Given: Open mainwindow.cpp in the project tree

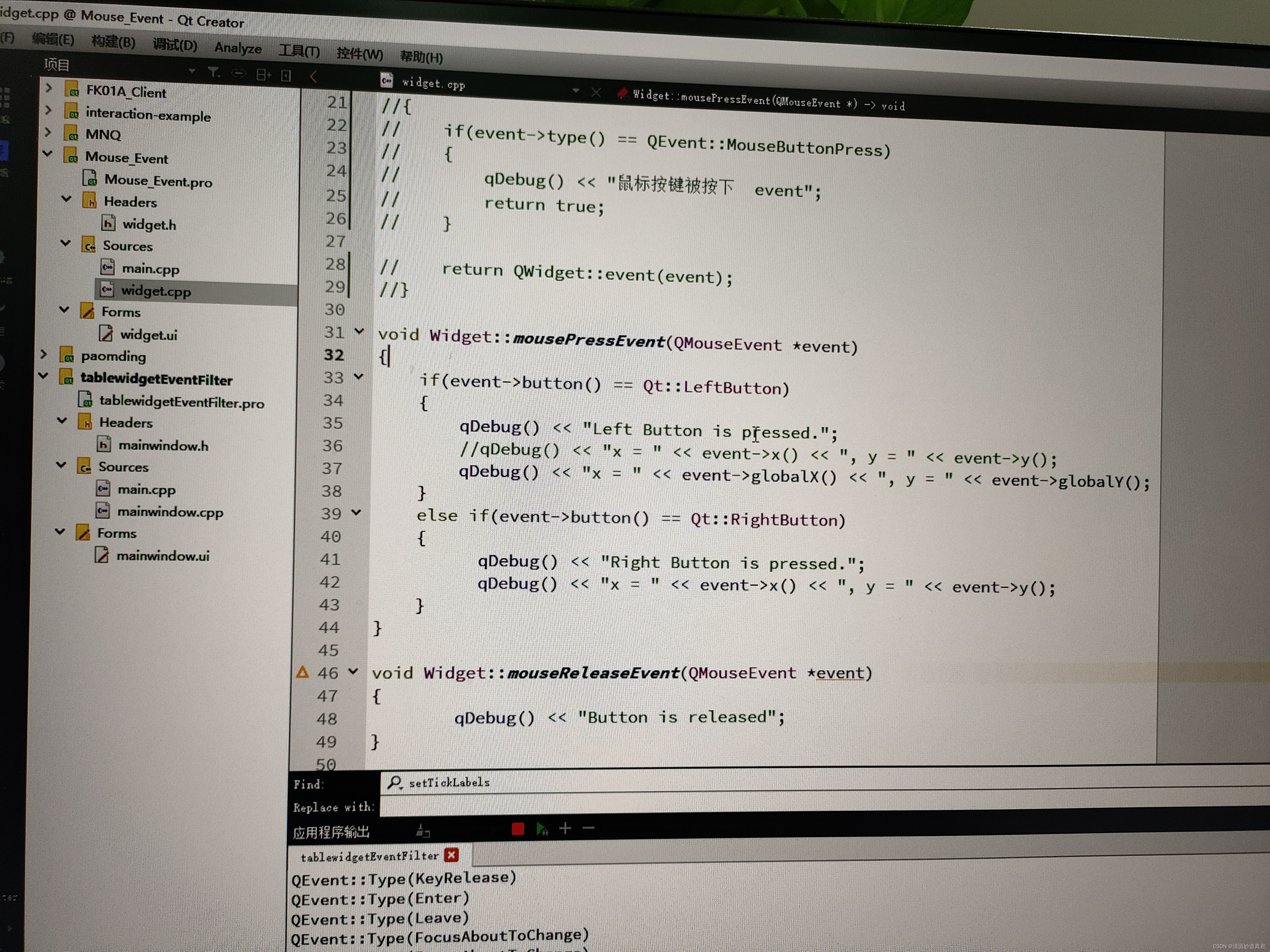Looking at the screenshot, I should tap(170, 511).
